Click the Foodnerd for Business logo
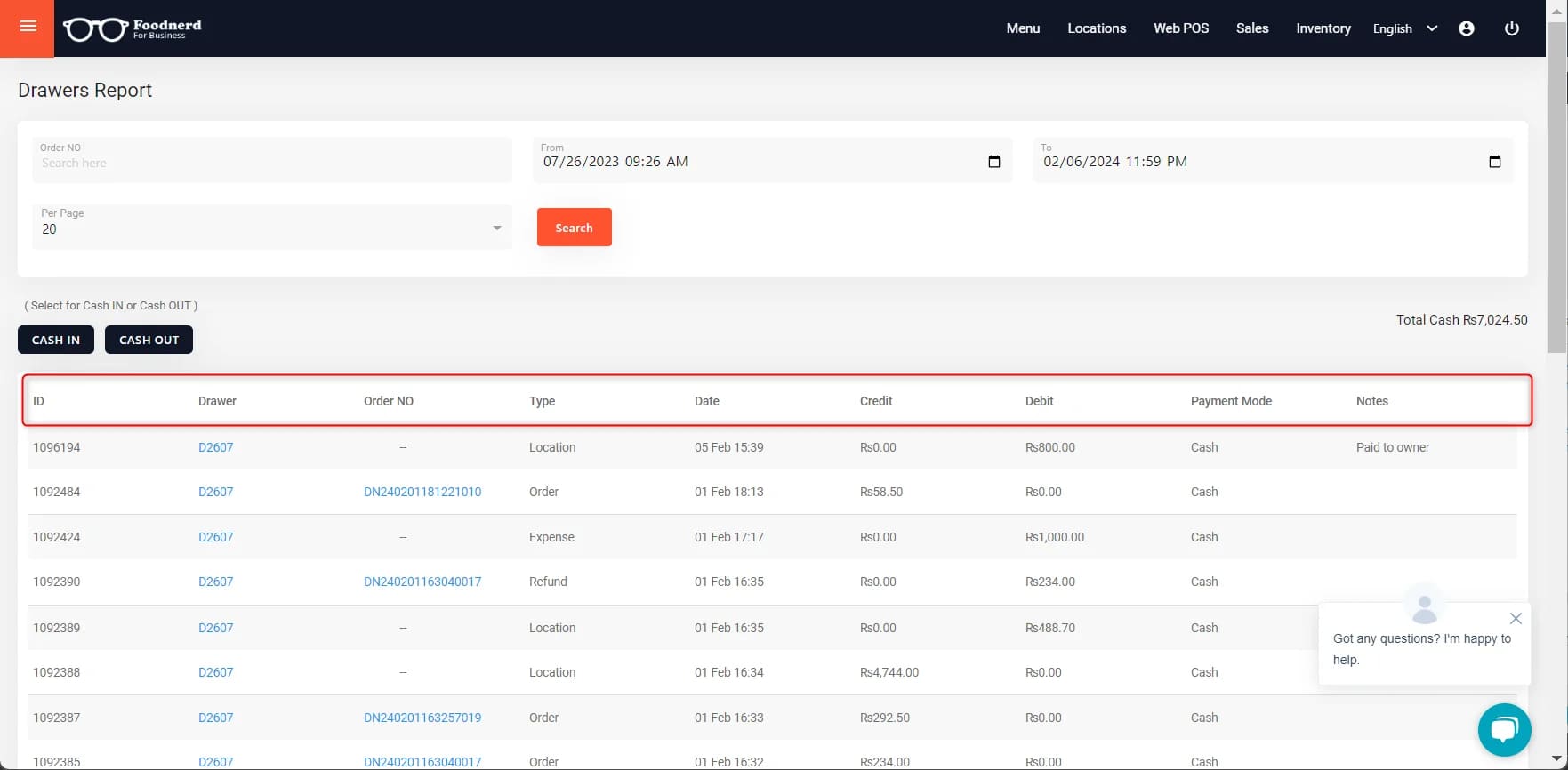1568x770 pixels. point(133,29)
